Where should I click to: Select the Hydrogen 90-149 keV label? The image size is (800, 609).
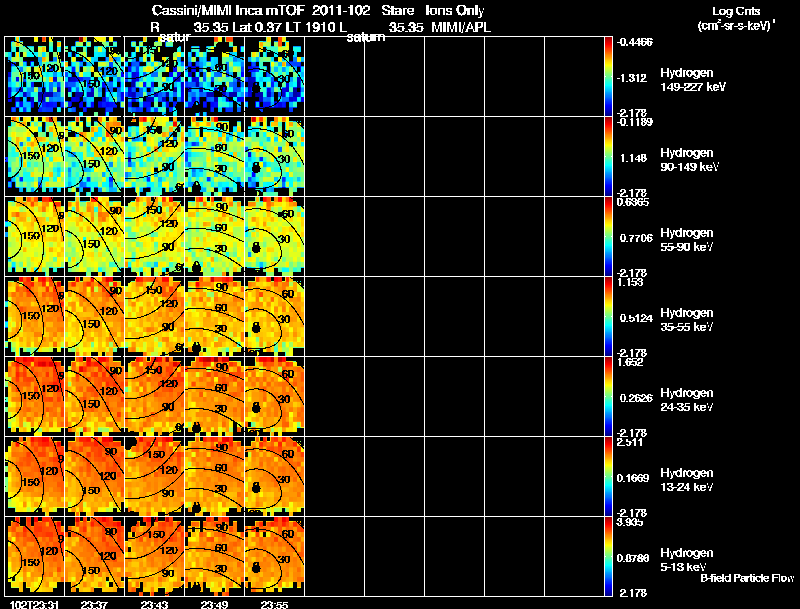(x=689, y=160)
